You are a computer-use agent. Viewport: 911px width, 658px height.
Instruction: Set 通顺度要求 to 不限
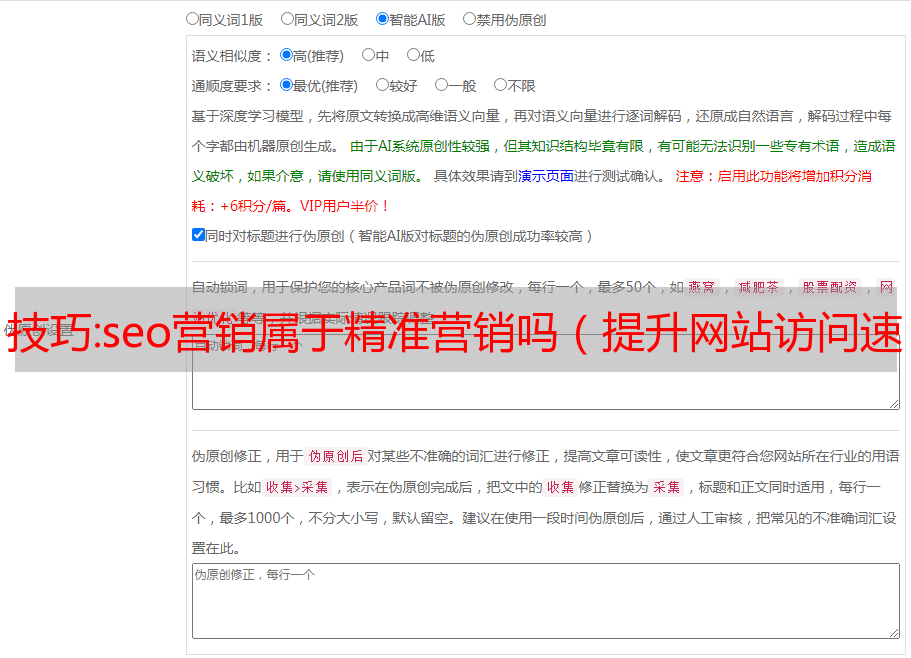click(500, 85)
